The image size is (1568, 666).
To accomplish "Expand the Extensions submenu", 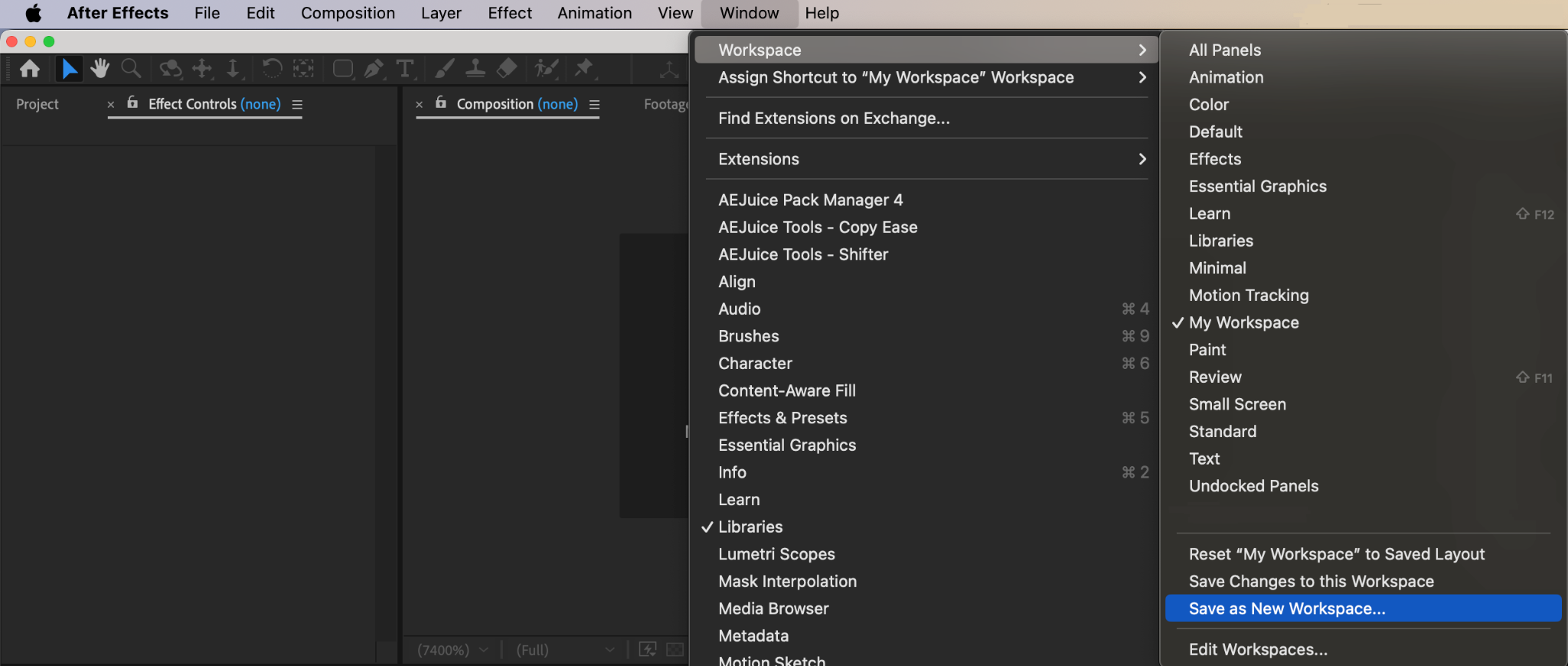I will click(x=926, y=159).
